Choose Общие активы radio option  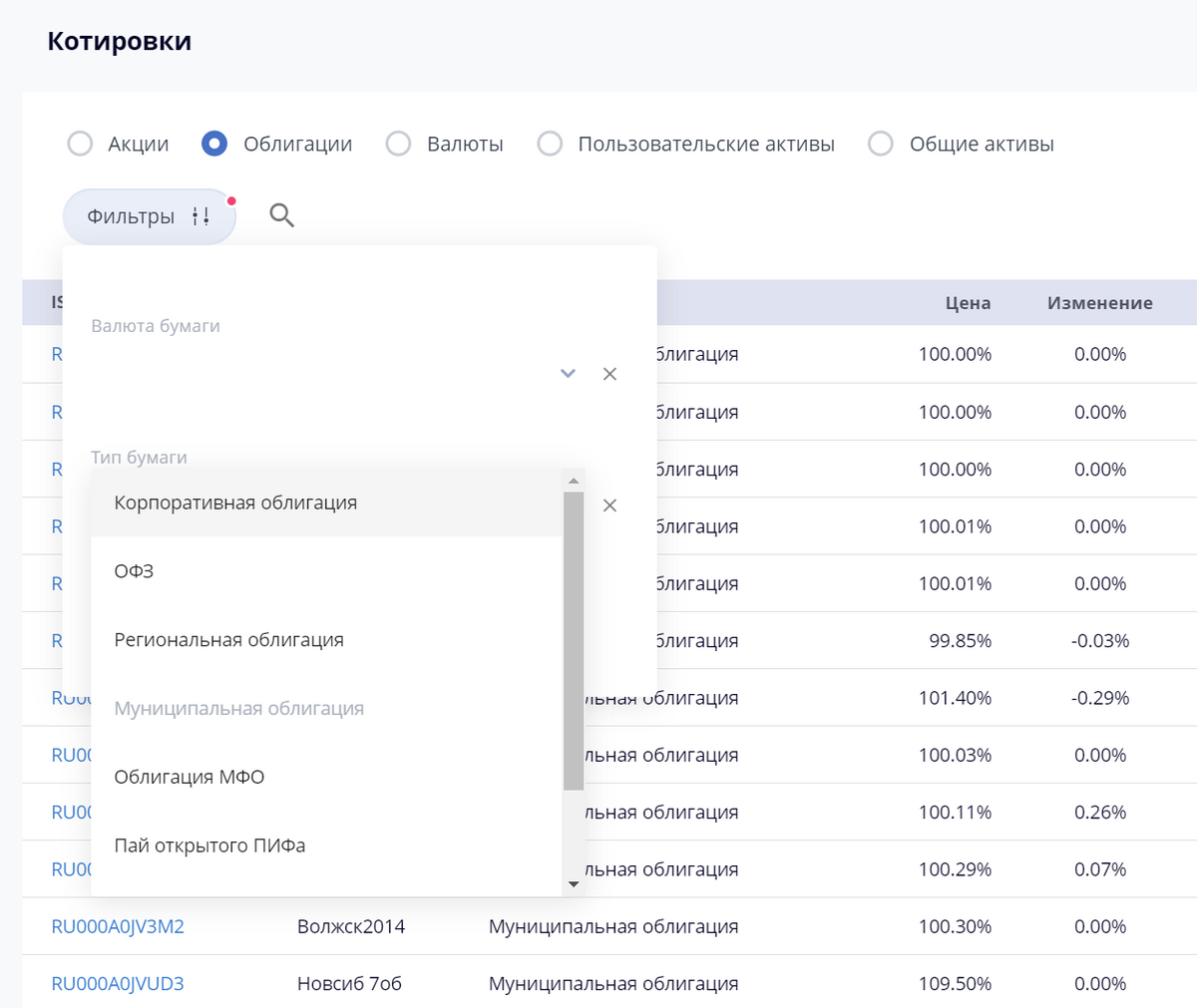coord(881,144)
